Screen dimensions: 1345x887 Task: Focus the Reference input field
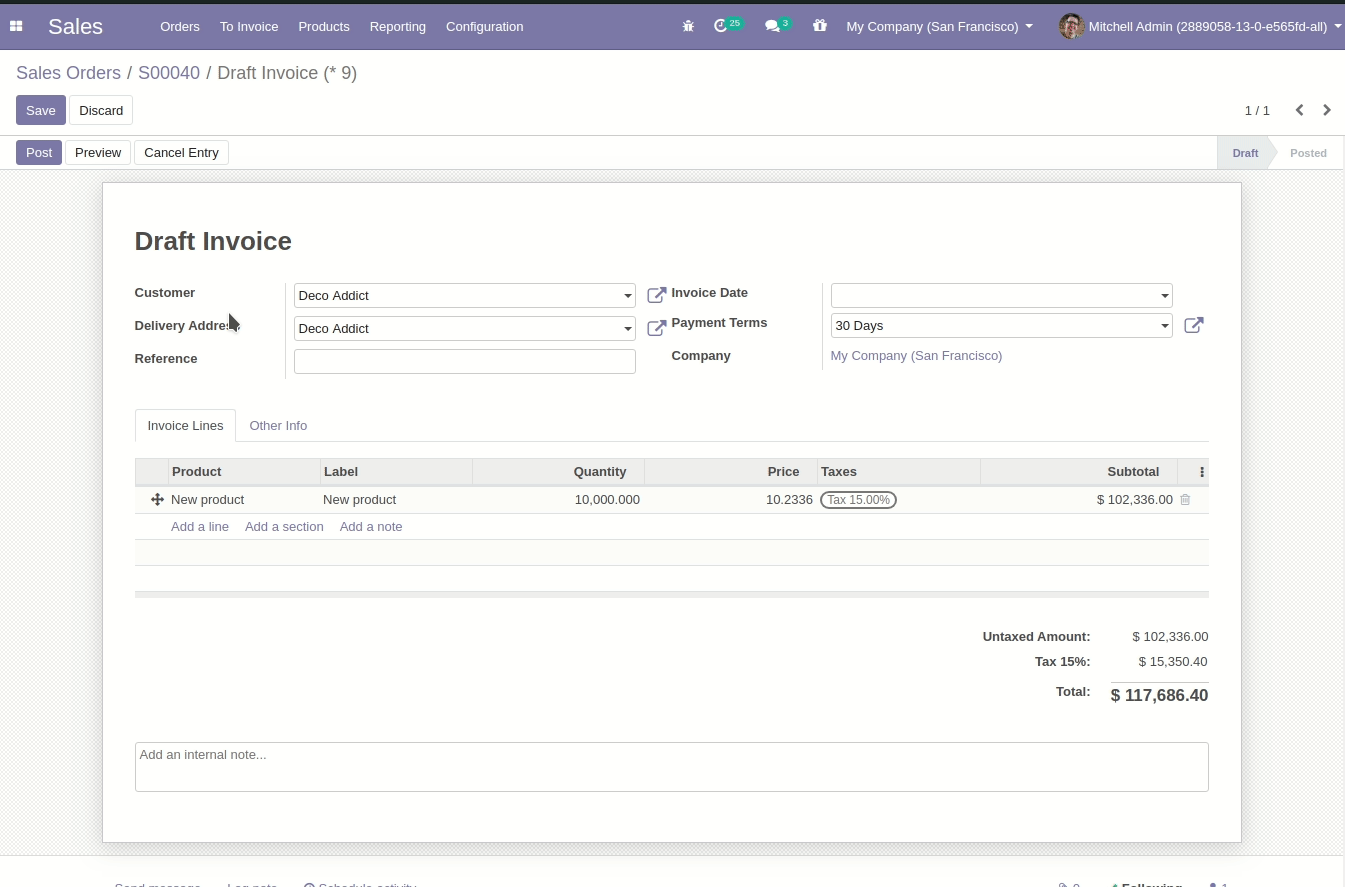coord(465,361)
